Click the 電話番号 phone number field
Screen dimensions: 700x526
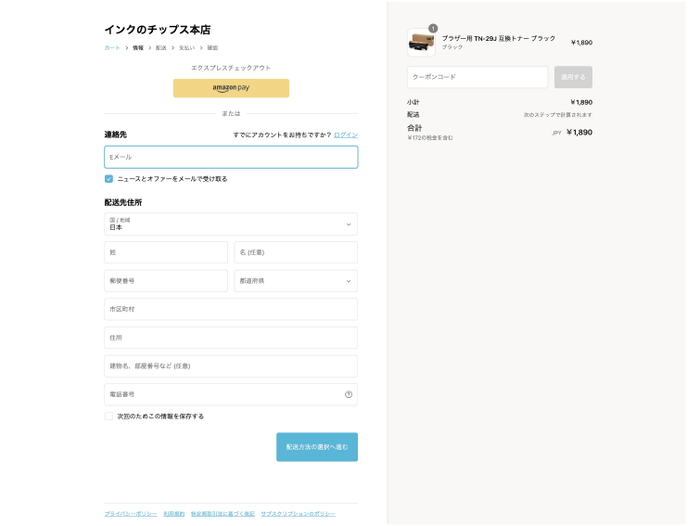pyautogui.click(x=222, y=394)
